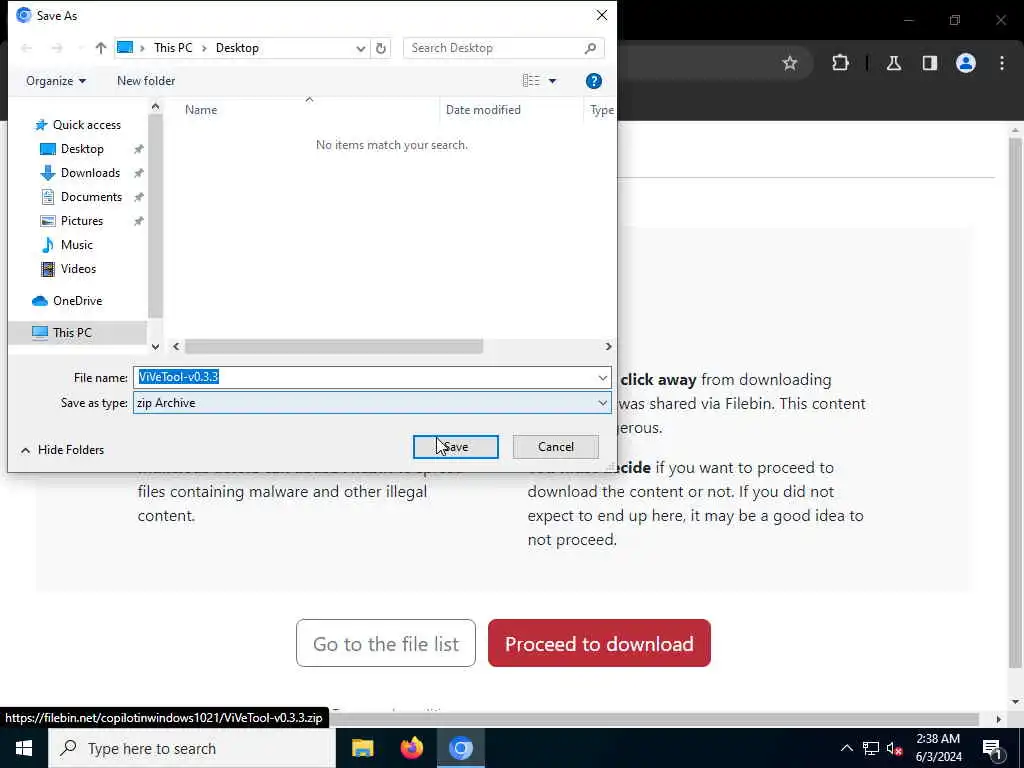
Task: Expand the address bar history dropdown
Action: click(x=360, y=48)
